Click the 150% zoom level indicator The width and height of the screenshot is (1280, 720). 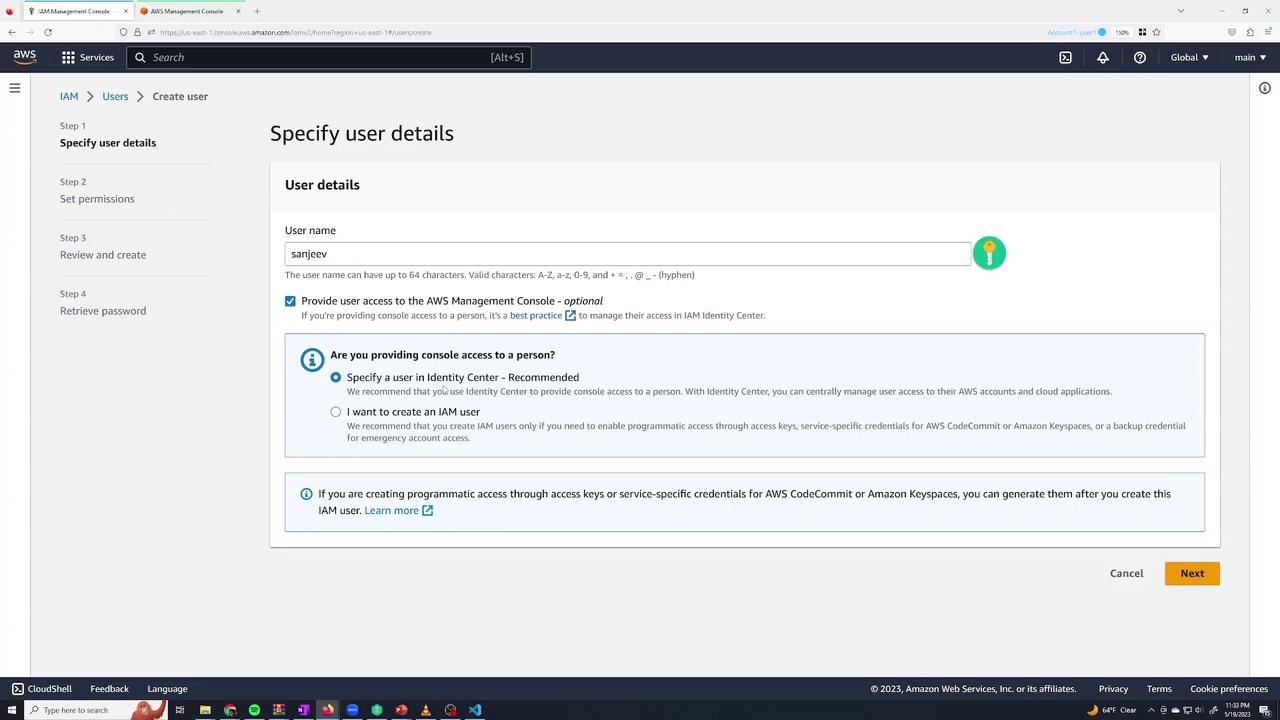[1122, 32]
